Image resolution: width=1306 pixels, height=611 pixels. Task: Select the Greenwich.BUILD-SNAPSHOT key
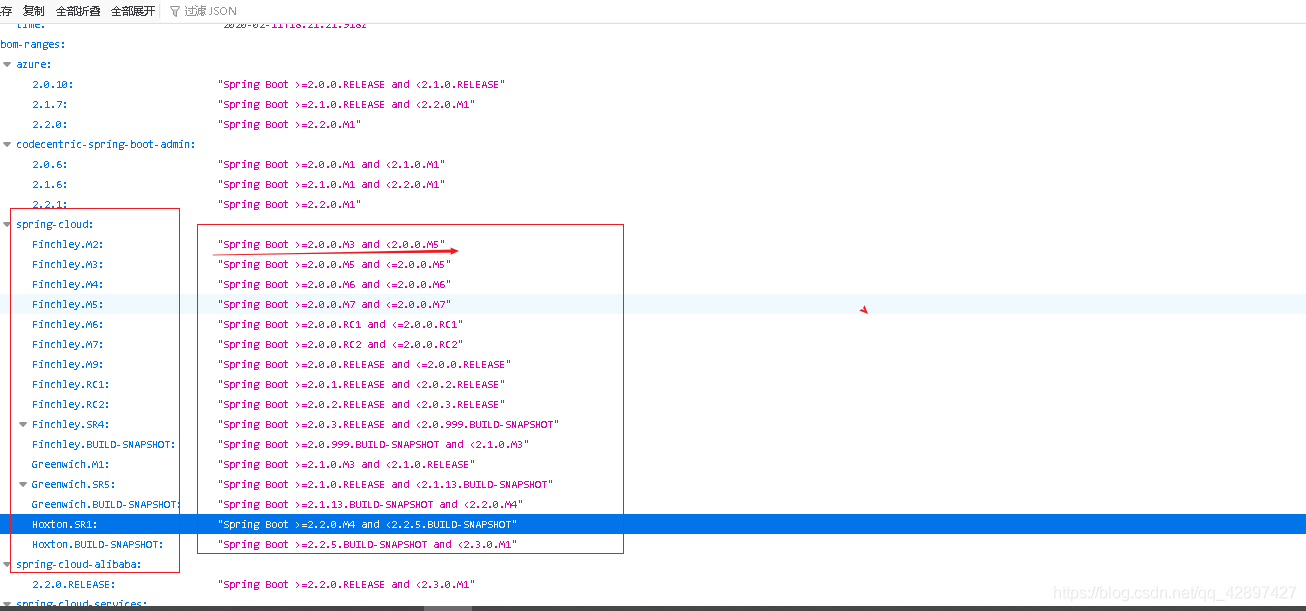pyautogui.click(x=107, y=504)
